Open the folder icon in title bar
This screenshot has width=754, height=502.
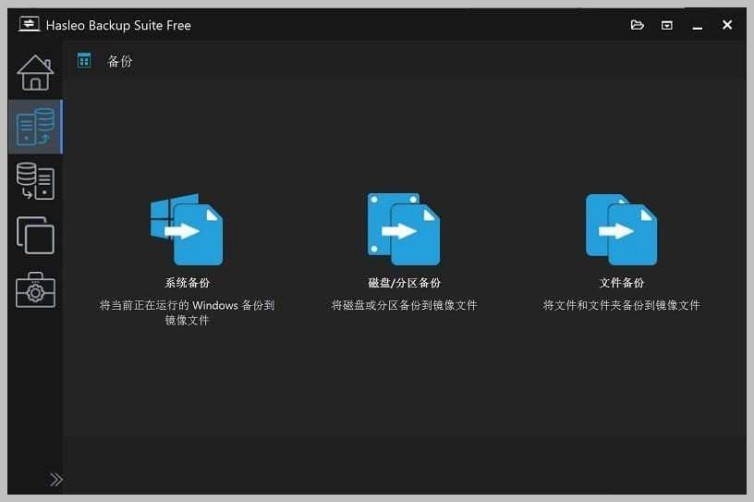pos(637,25)
